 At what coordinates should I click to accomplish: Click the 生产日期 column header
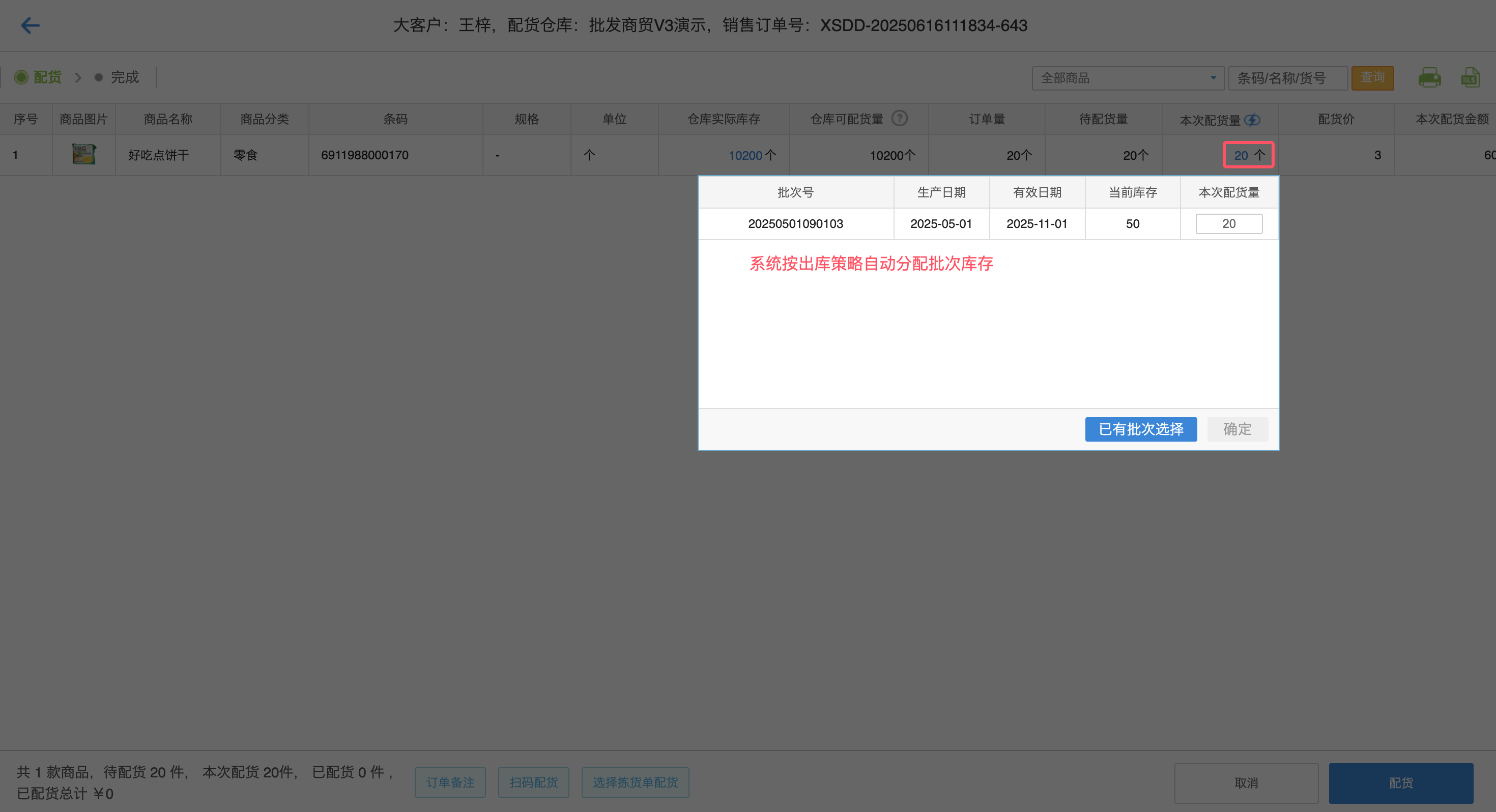[941, 192]
